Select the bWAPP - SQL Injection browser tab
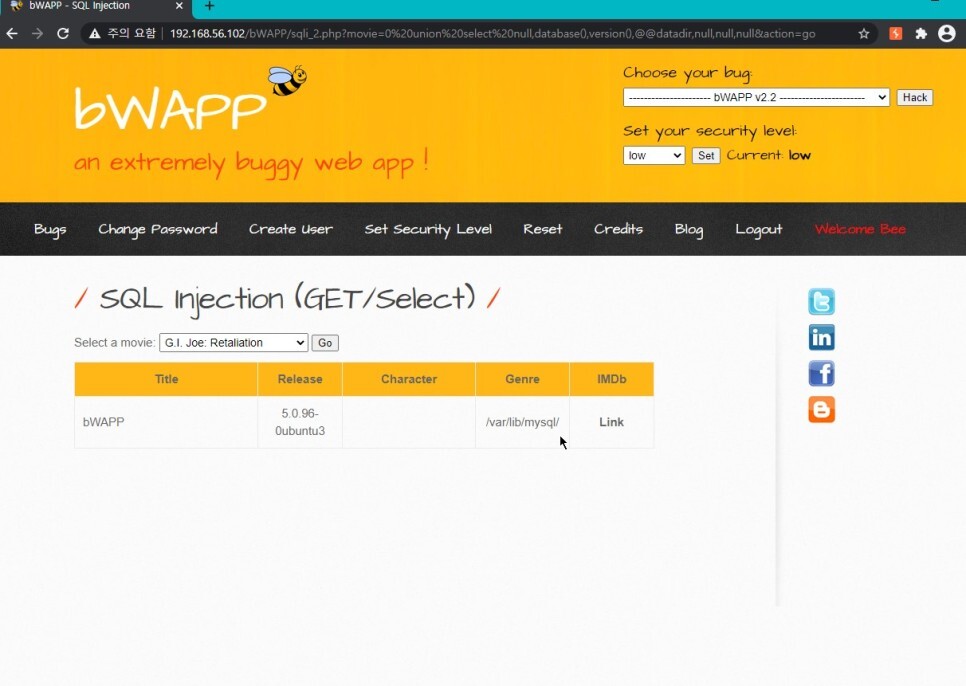966x686 pixels. [x=97, y=7]
